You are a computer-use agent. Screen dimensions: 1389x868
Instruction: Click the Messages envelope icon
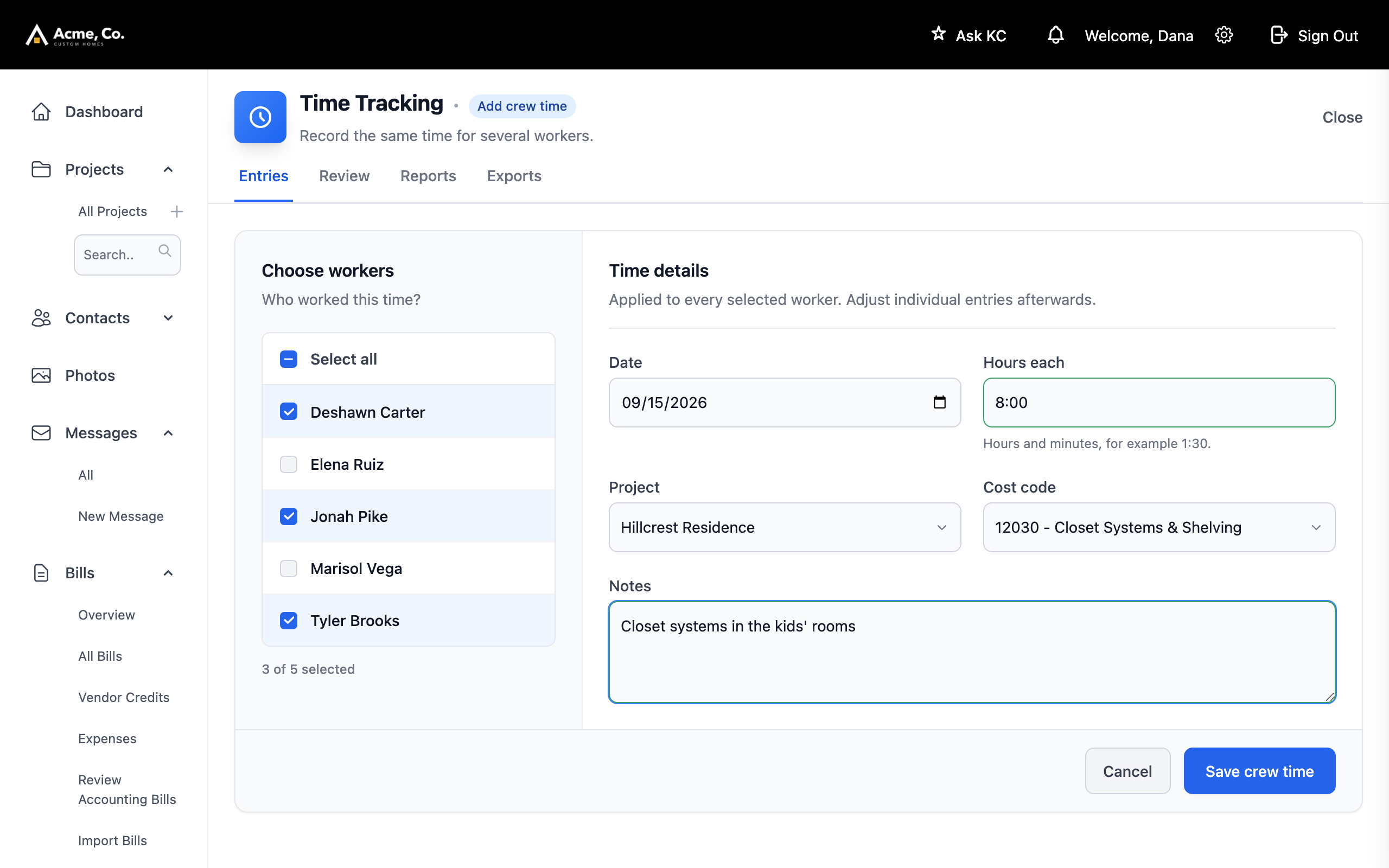41,433
